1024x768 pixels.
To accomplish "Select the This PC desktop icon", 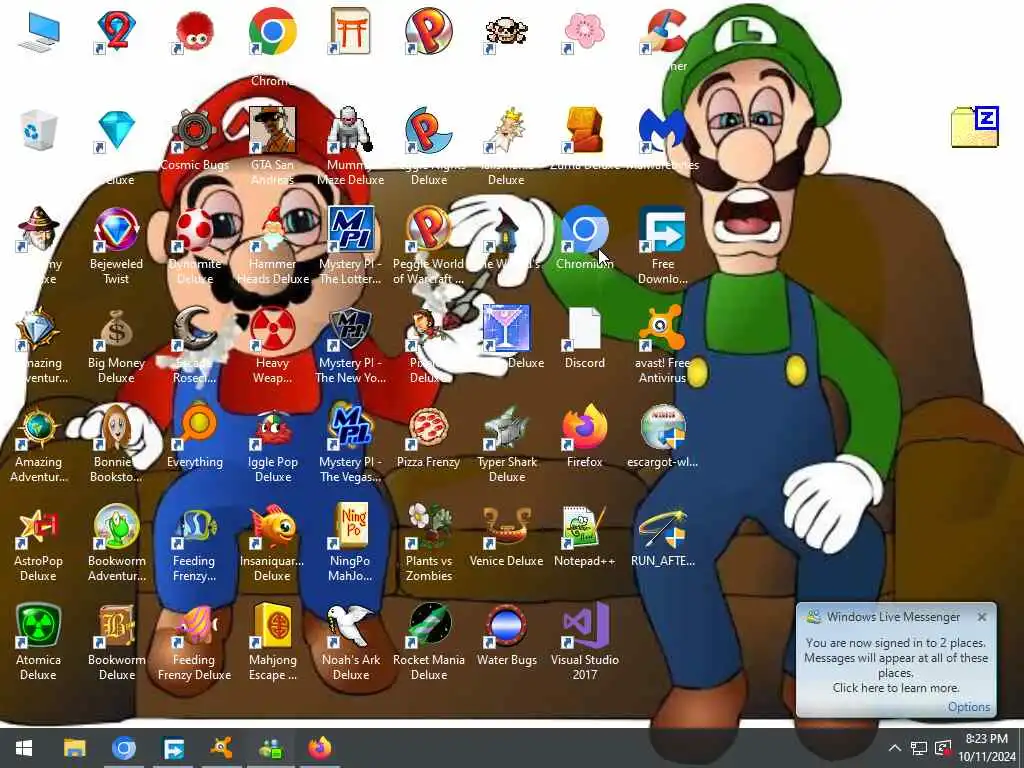I will pyautogui.click(x=39, y=31).
